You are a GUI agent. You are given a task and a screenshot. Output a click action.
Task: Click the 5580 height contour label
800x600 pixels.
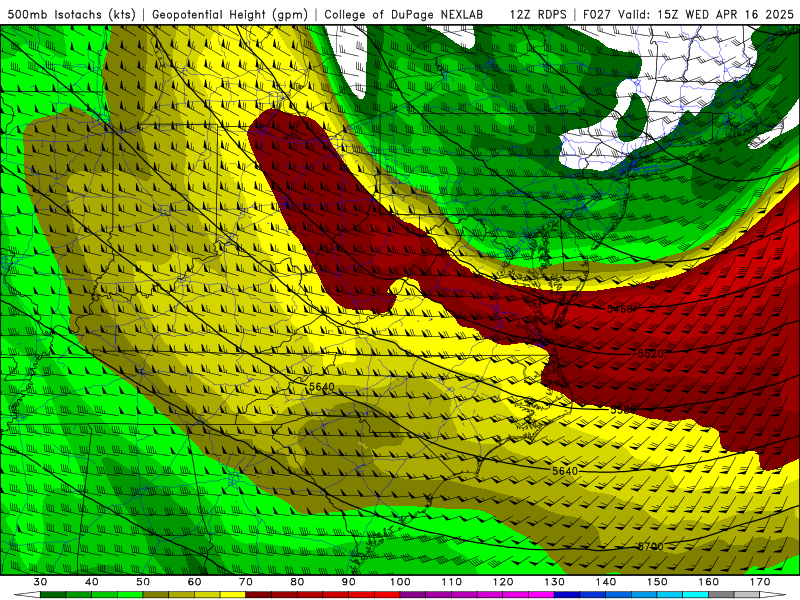(623, 410)
